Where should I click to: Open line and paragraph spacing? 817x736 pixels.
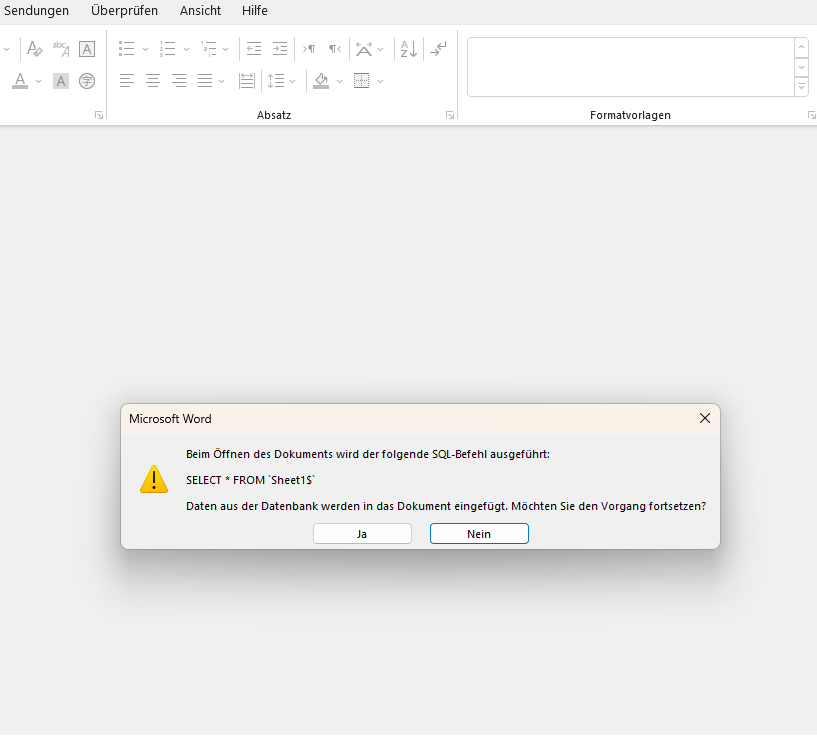click(x=276, y=81)
